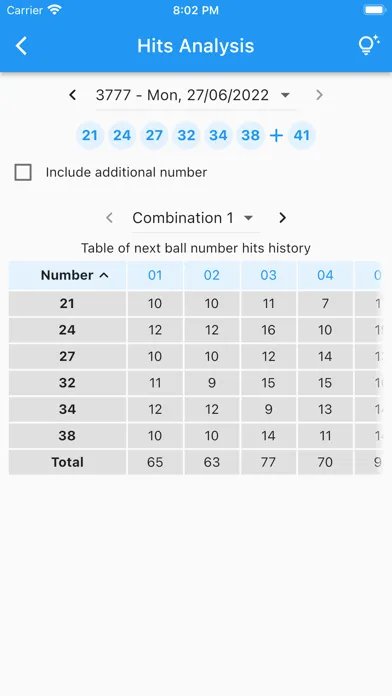Select column header 04

click(x=325, y=276)
